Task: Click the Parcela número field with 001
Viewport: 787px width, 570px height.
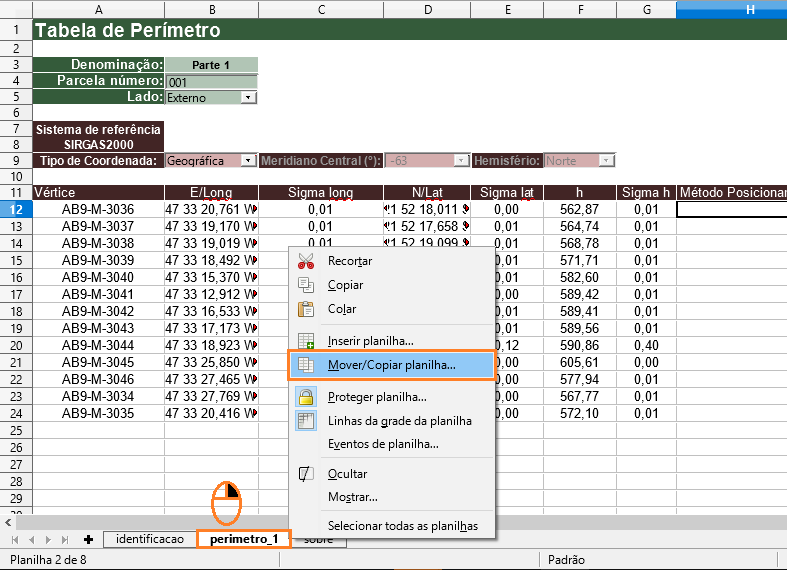Action: (x=211, y=81)
